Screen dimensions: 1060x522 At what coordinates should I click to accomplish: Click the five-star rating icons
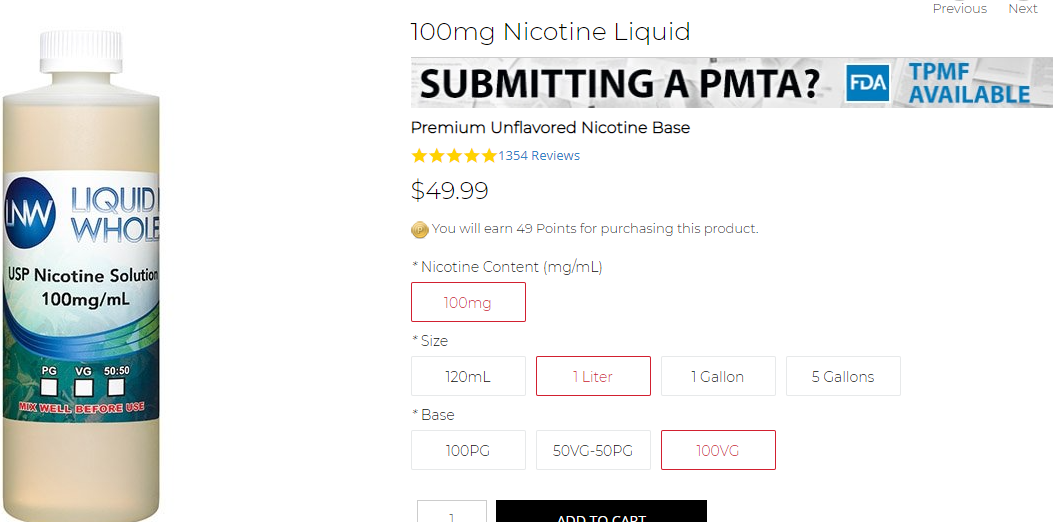454,156
